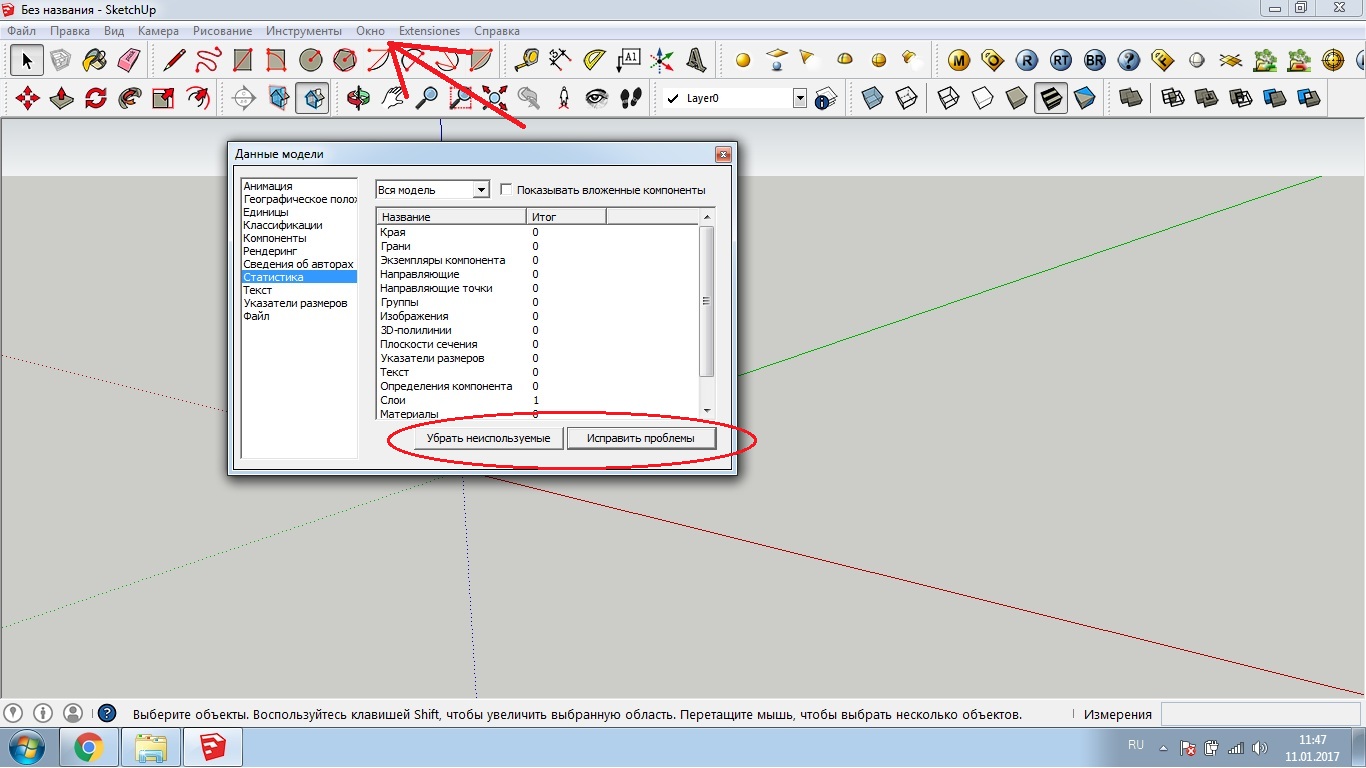Activate the Push/Pull tool
The width and height of the screenshot is (1366, 768).
62,98
